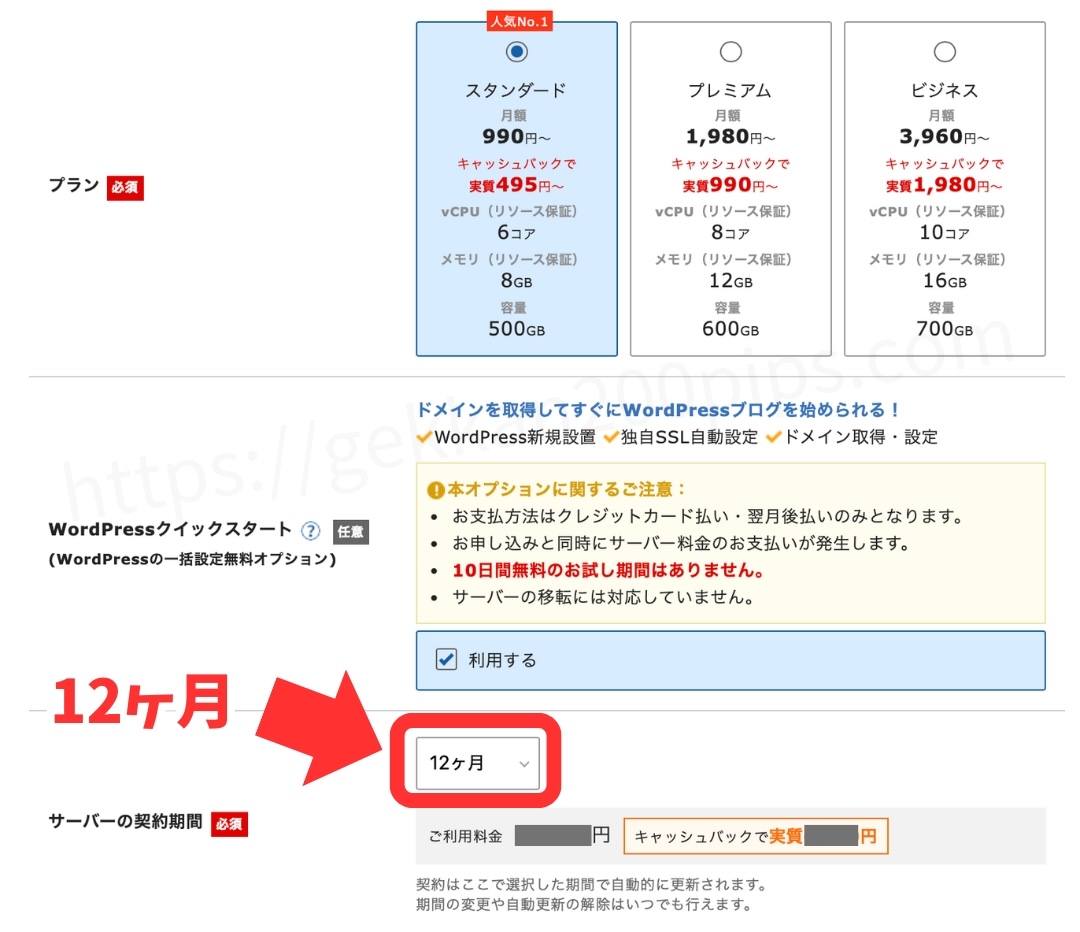Click the 6コア vCPU value
Image resolution: width=1080 pixels, height=932 pixels.
pos(516,232)
